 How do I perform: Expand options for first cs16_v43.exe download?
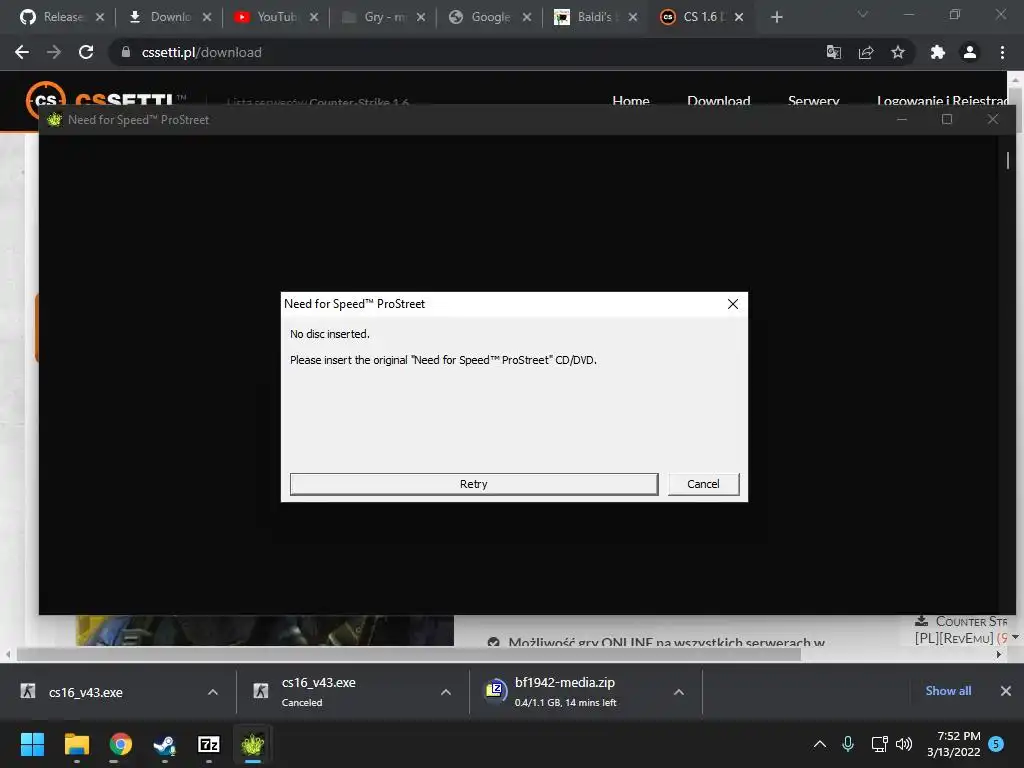point(213,692)
